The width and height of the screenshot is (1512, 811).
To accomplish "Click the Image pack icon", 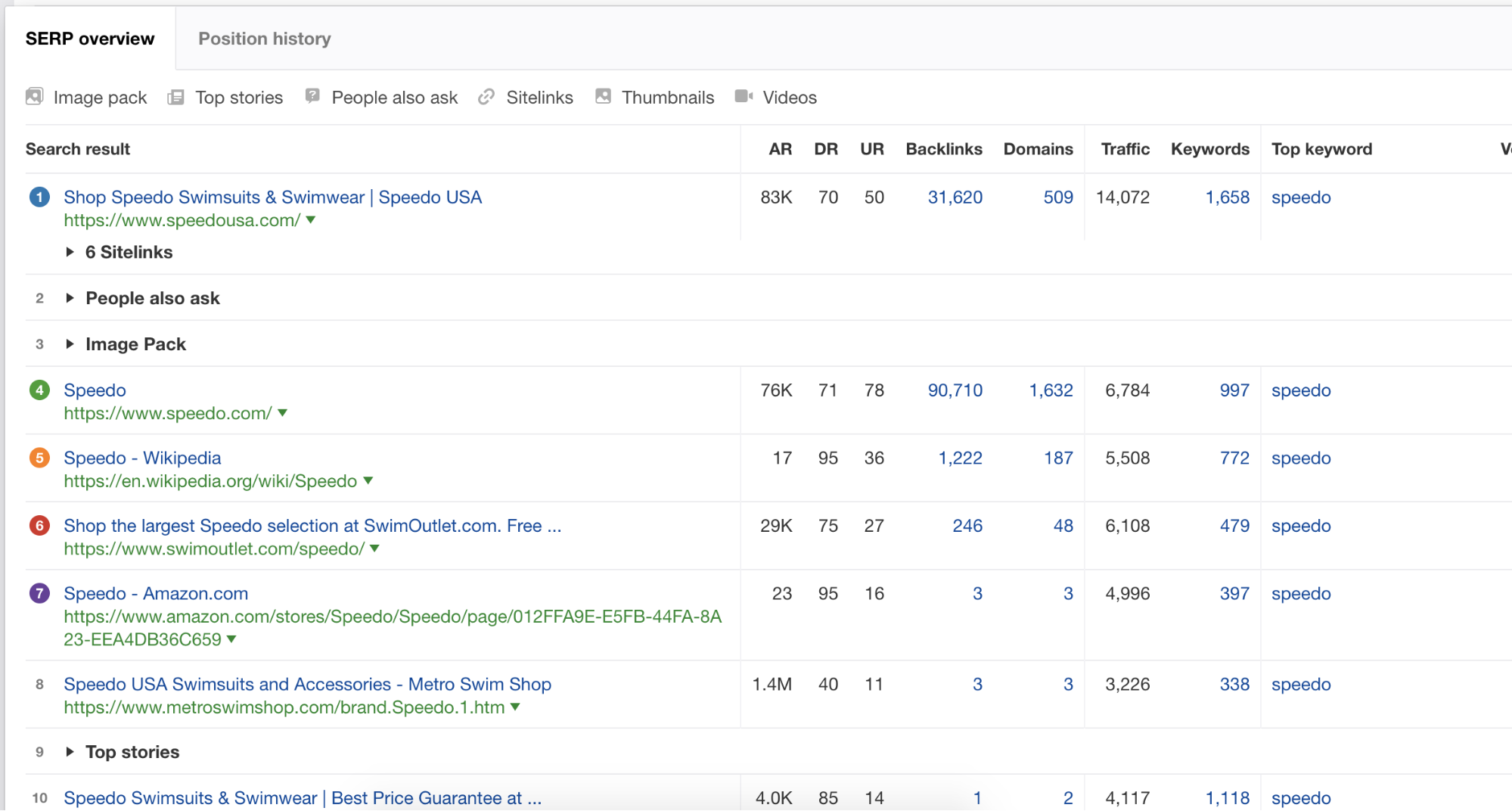I will pos(34,97).
